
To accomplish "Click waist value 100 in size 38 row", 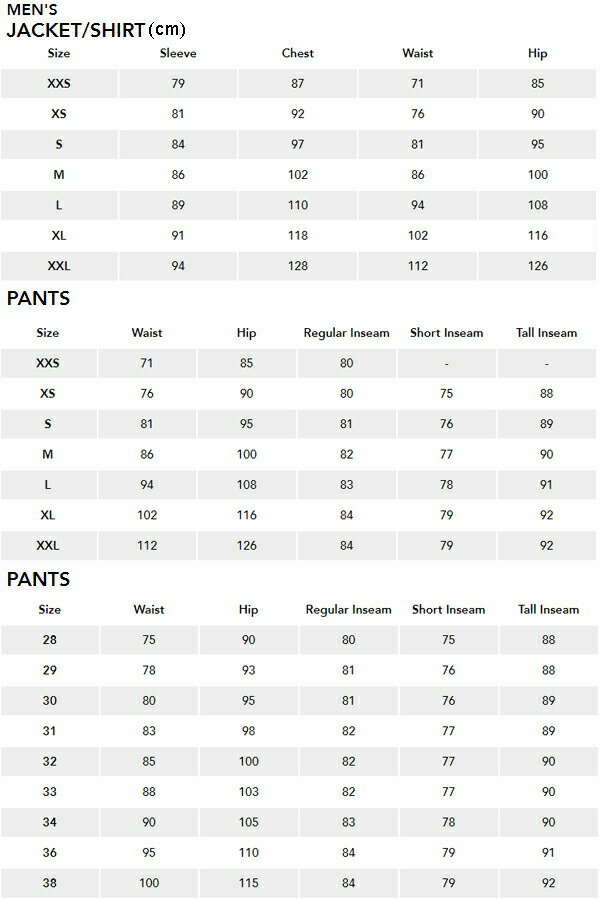I will click(x=149, y=883).
